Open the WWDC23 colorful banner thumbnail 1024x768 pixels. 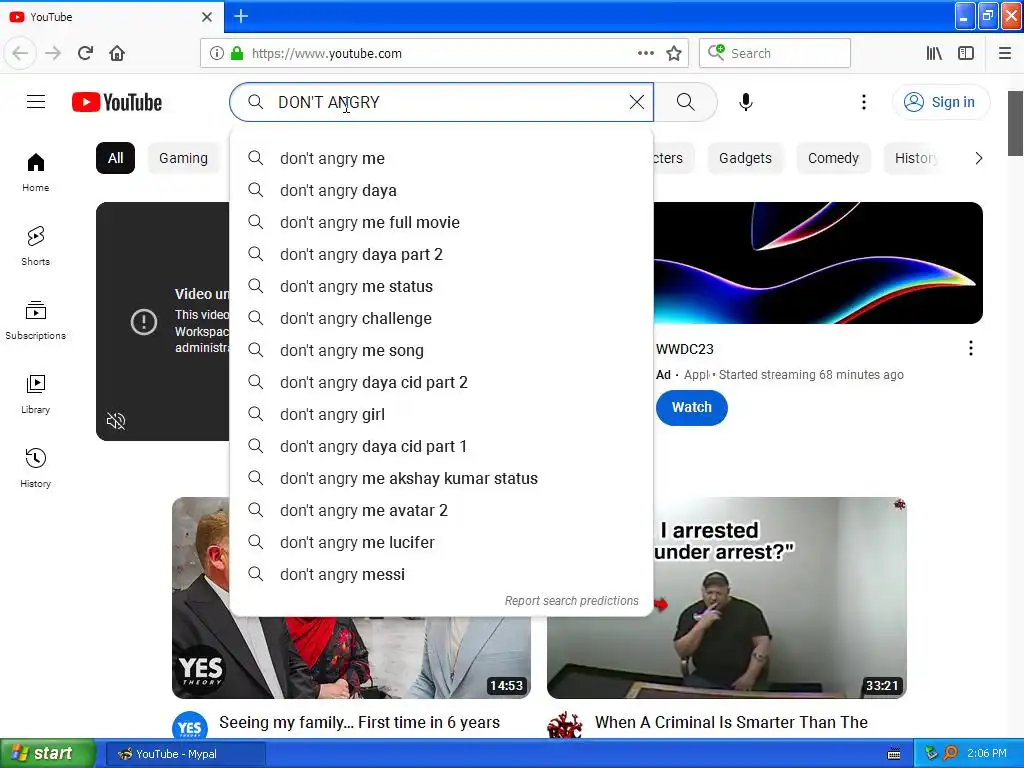click(x=818, y=263)
